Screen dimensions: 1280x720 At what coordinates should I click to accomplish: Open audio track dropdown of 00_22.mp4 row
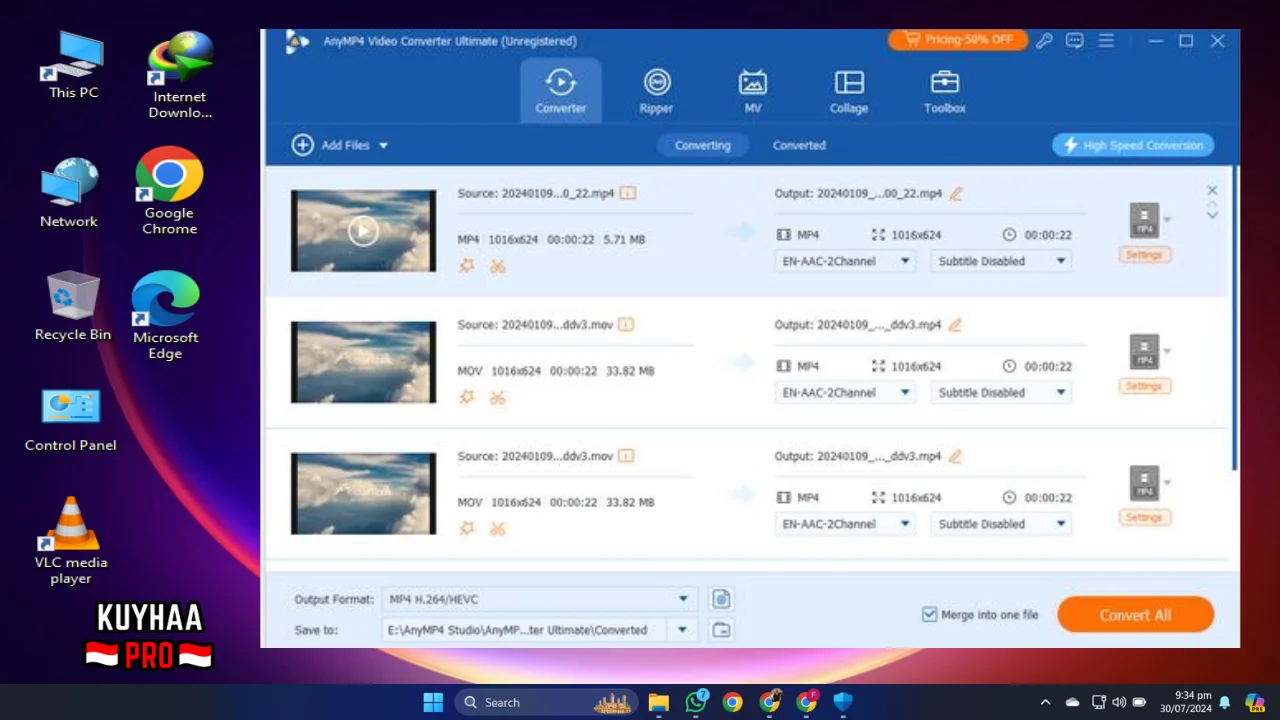point(845,261)
